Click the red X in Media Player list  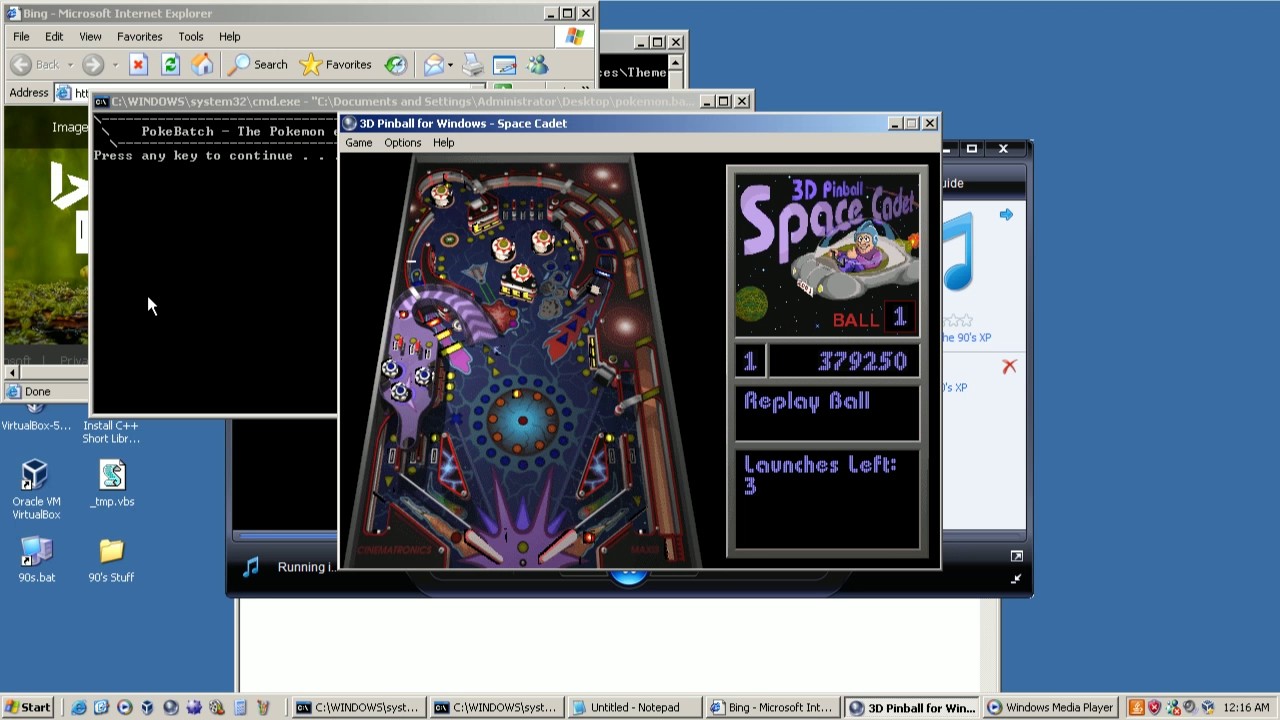[1009, 367]
